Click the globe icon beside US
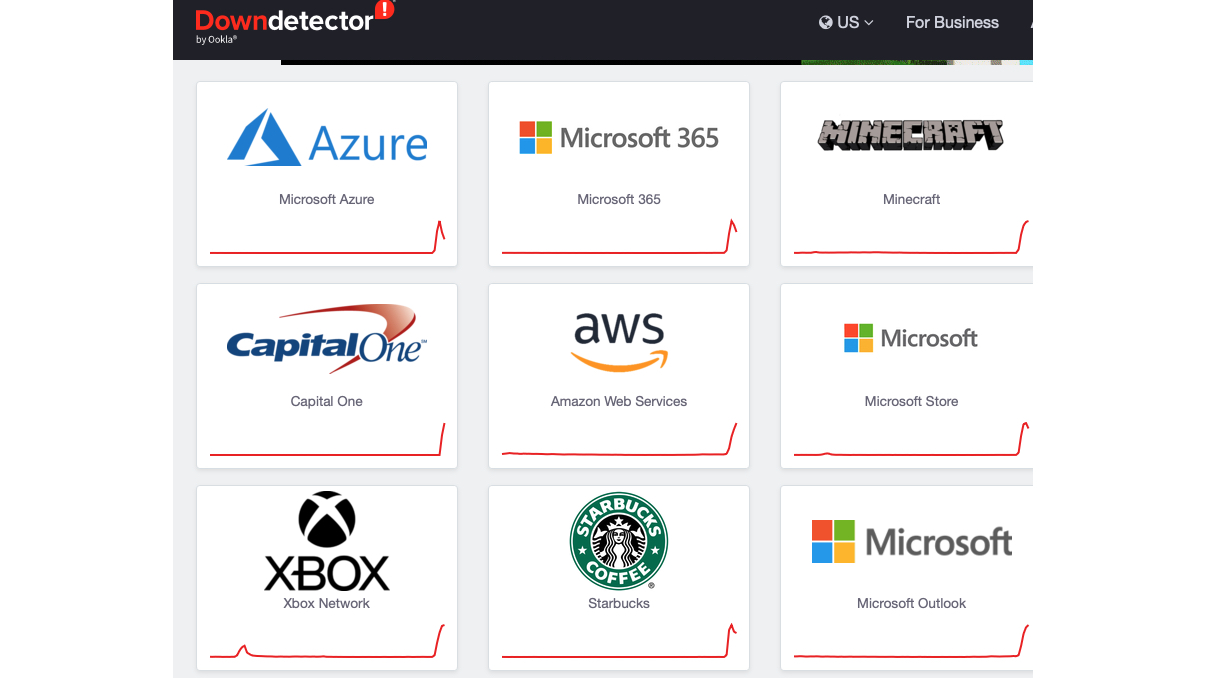 826,22
